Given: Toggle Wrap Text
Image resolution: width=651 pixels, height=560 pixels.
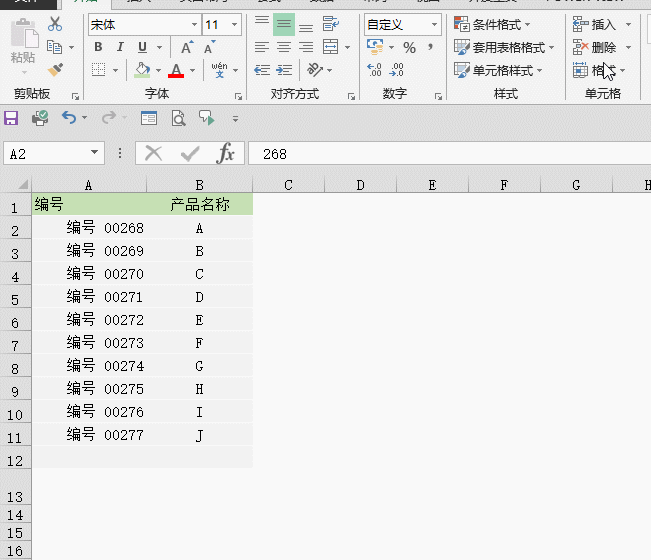Looking at the screenshot, I should (331, 24).
